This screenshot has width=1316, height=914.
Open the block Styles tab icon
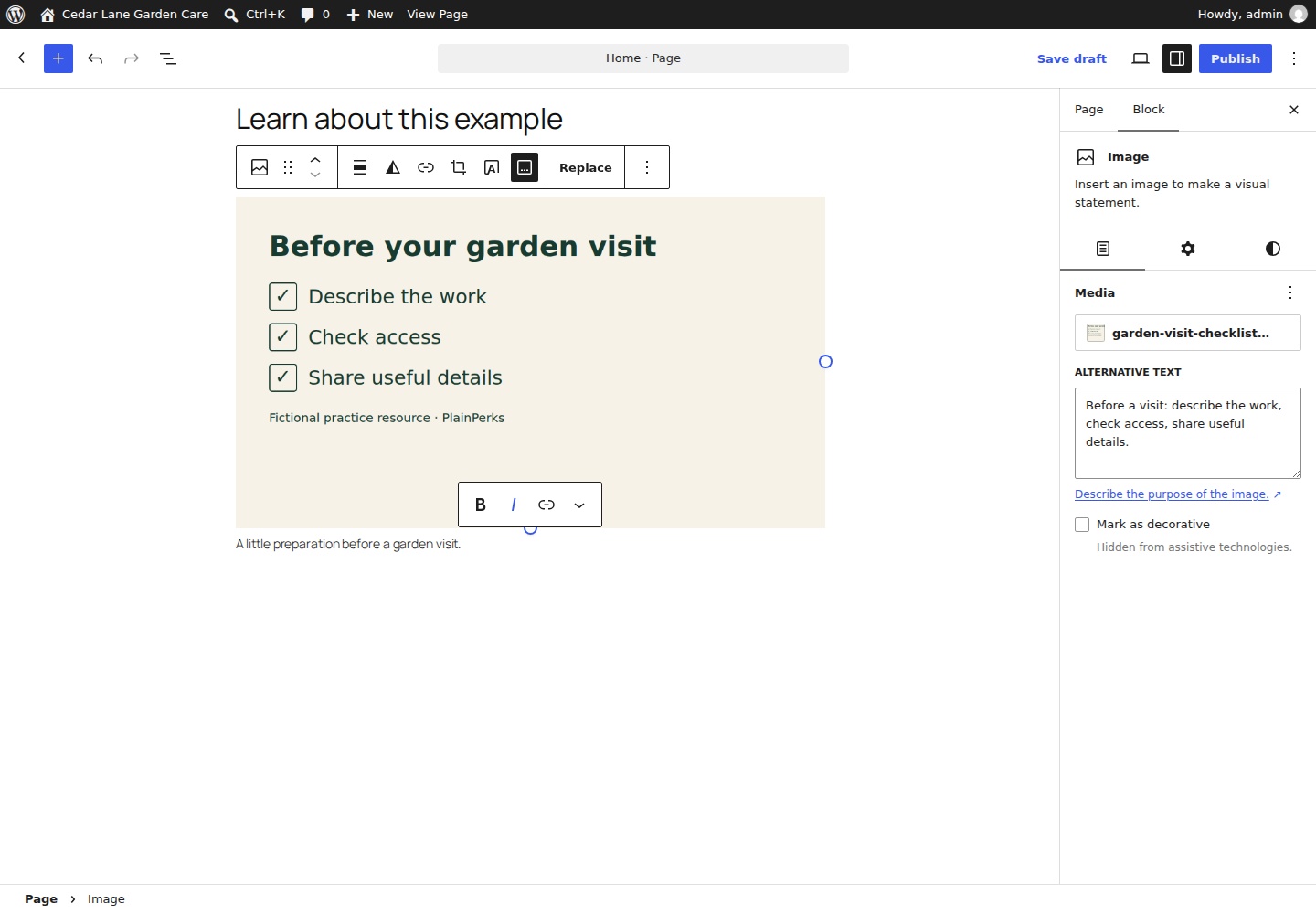pyautogui.click(x=1273, y=249)
